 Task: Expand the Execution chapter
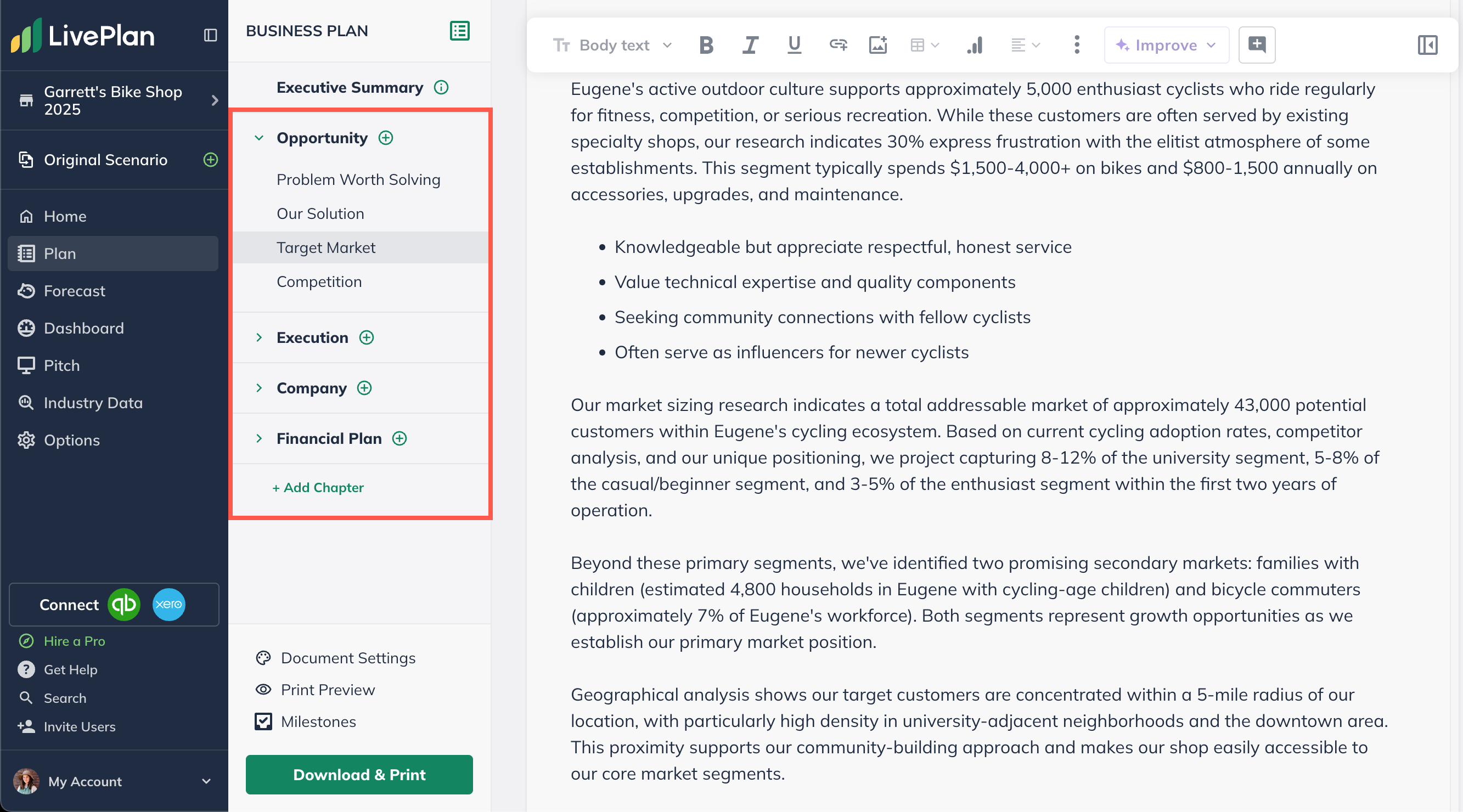coord(259,337)
